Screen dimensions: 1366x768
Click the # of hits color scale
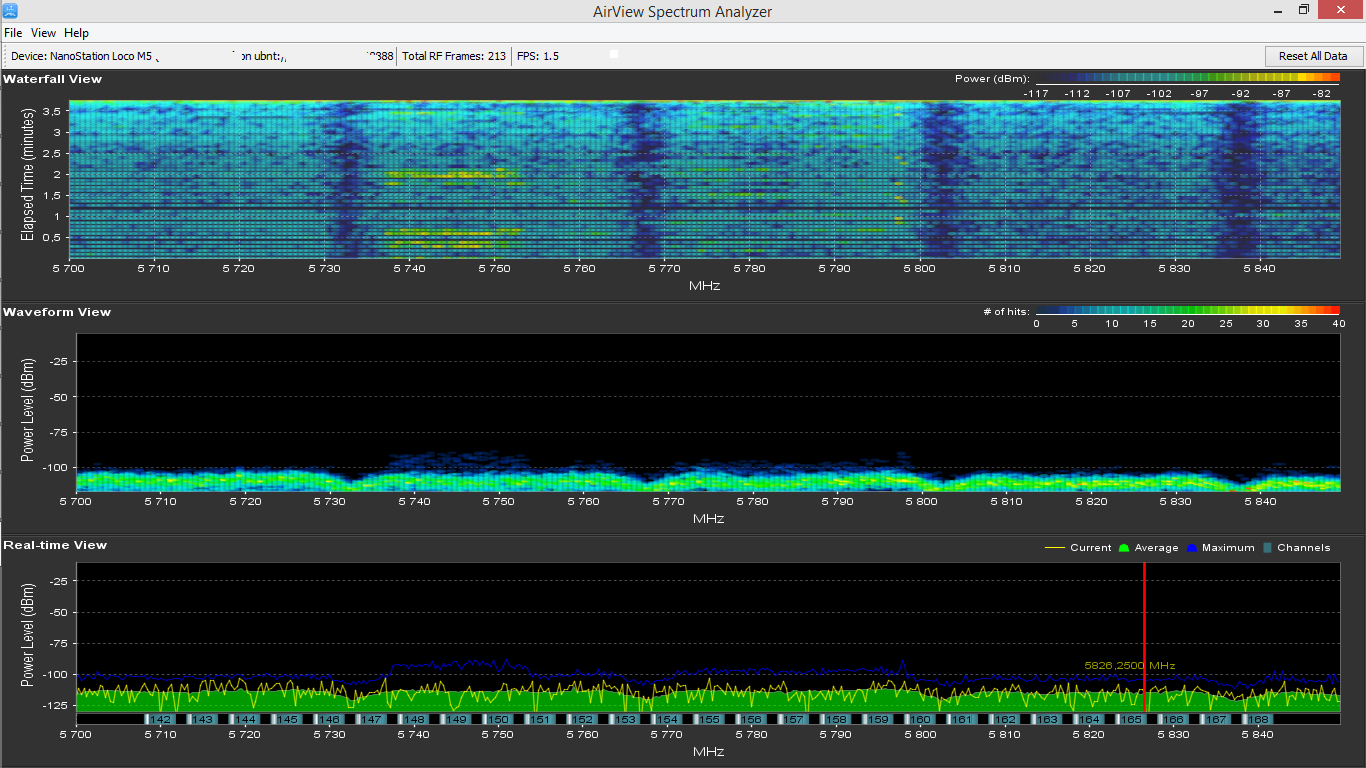point(1186,311)
